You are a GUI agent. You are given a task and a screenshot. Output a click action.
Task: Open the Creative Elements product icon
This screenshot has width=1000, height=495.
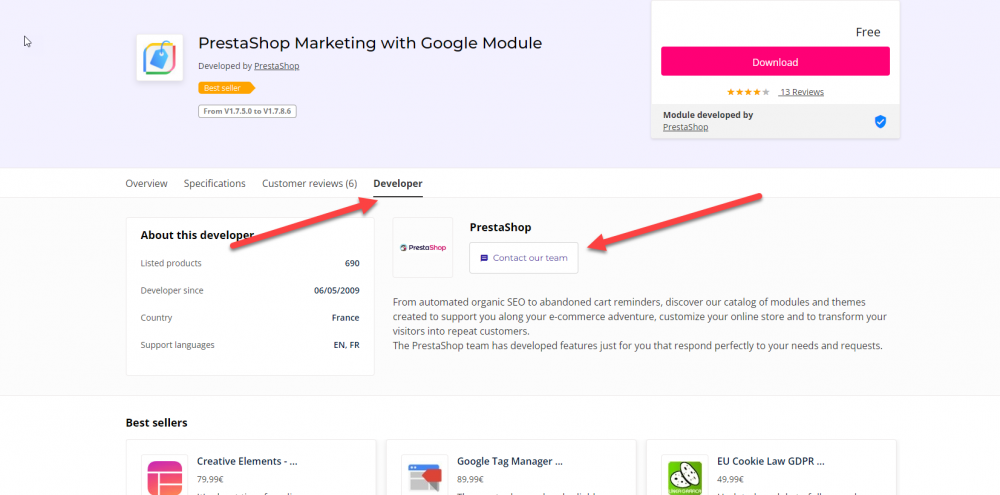pyautogui.click(x=163, y=475)
